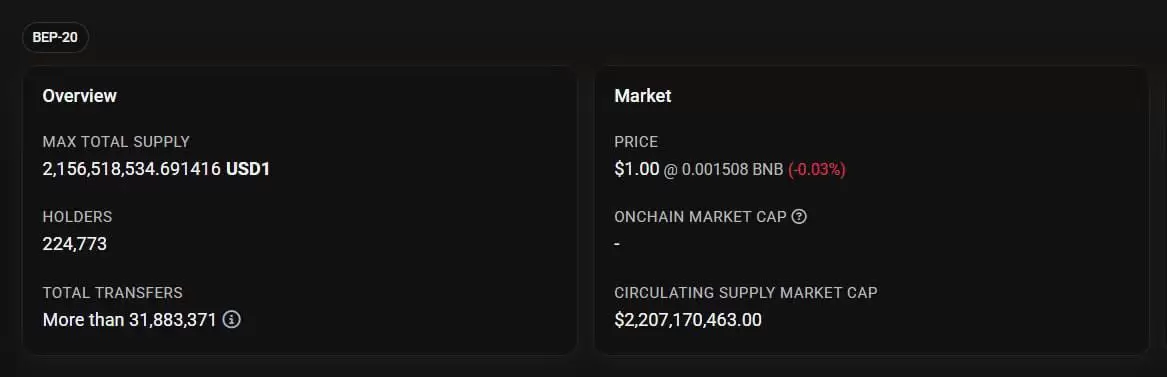Click the holders count 224,773

[x=74, y=244]
